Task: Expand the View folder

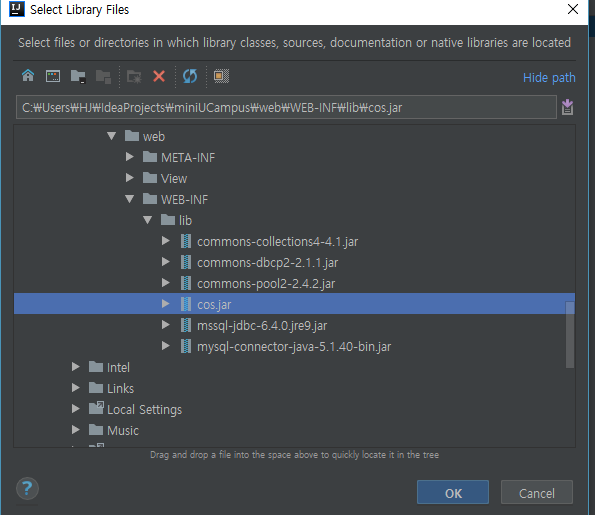Action: pyautogui.click(x=129, y=178)
